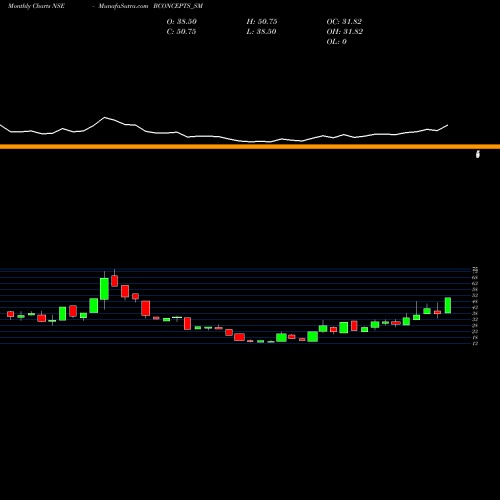Select the high value "H: 50.75"
This screenshot has width=500, height=500.
(262, 21)
